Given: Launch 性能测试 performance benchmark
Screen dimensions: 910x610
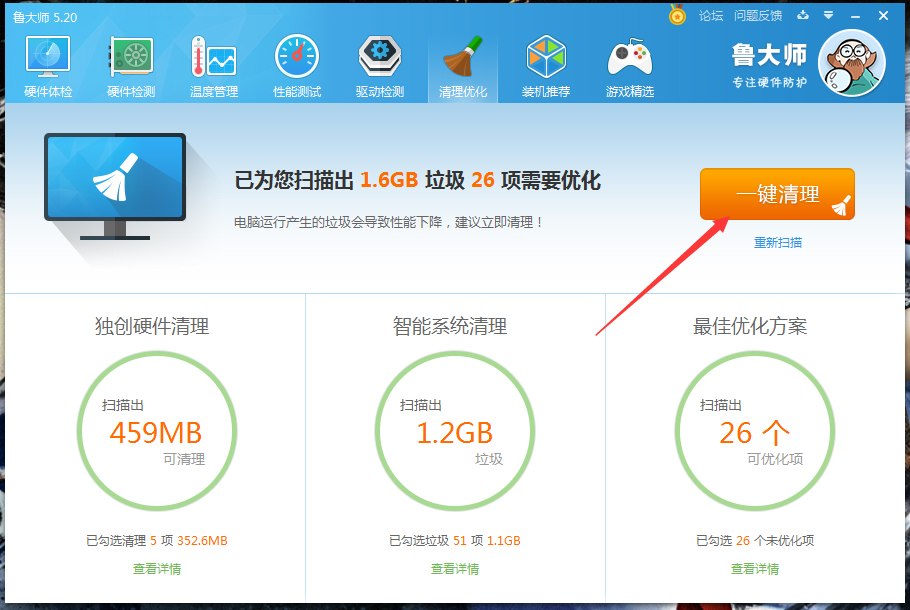Looking at the screenshot, I should point(296,62).
